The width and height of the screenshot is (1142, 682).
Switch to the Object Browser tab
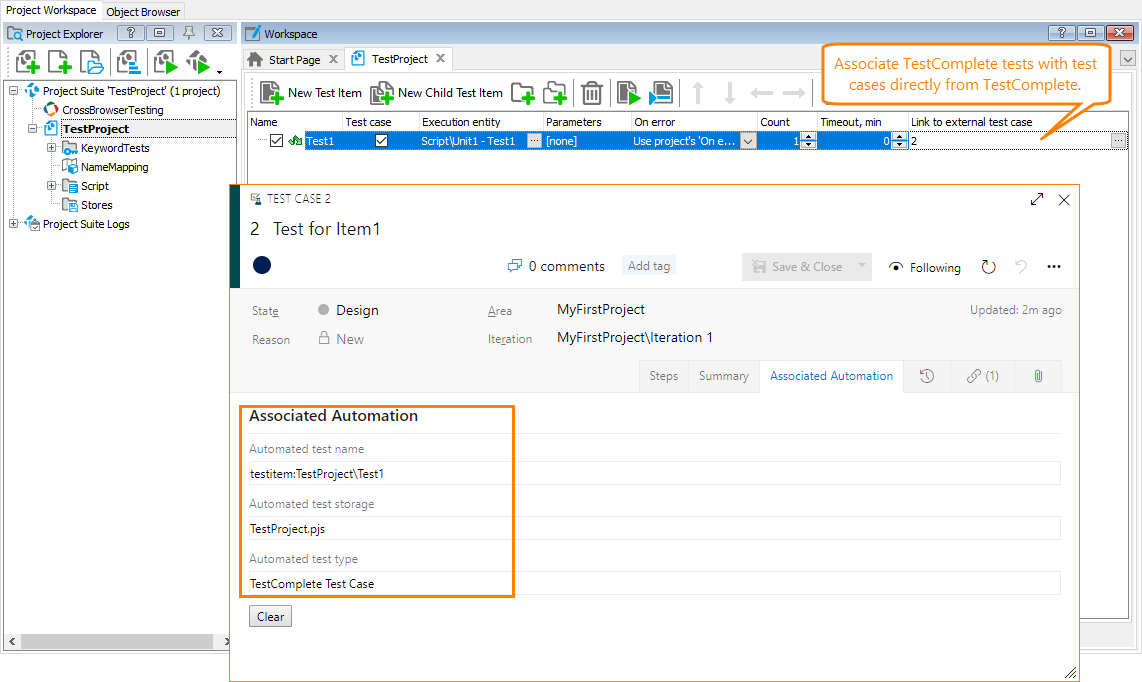pos(142,11)
